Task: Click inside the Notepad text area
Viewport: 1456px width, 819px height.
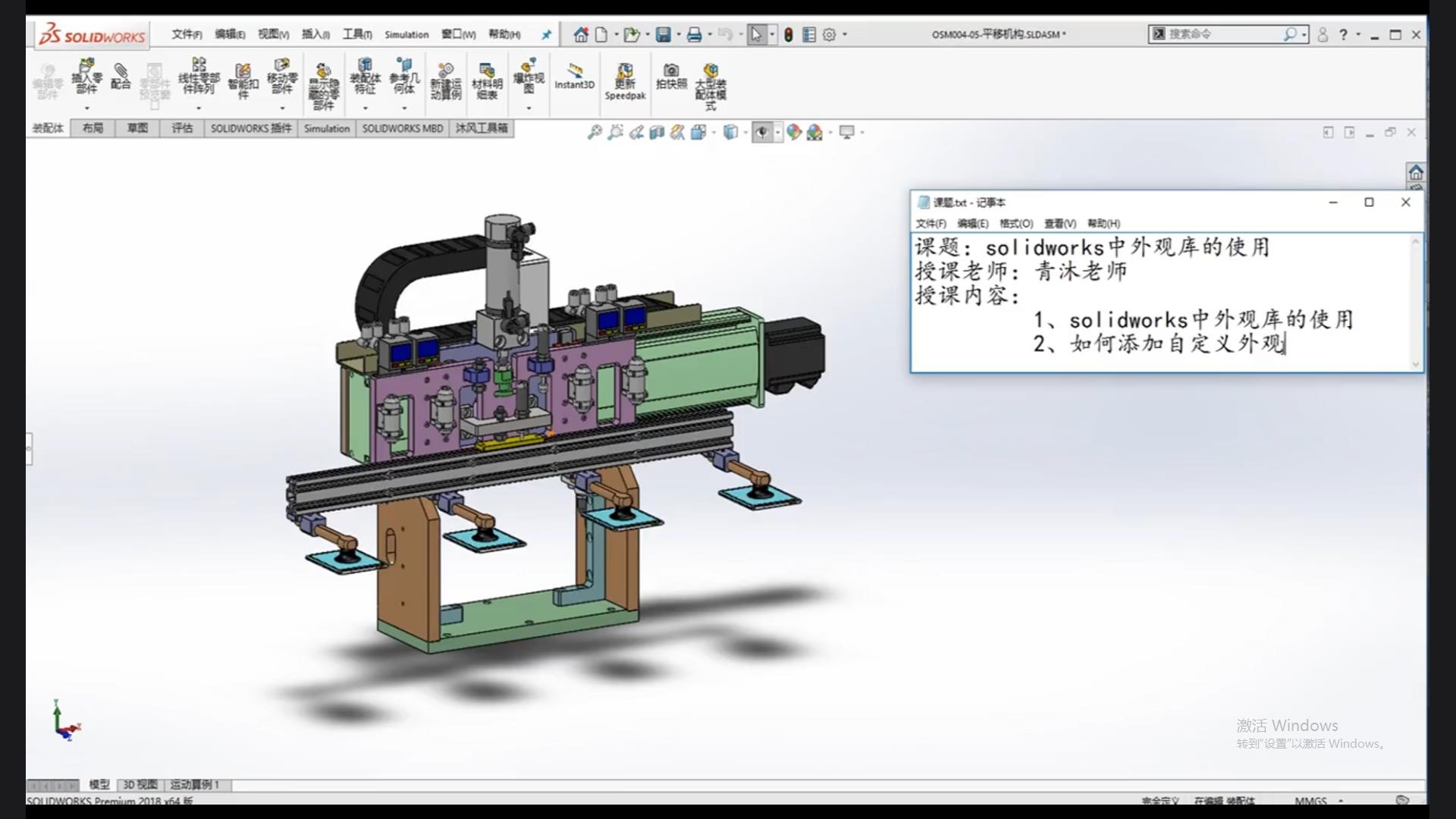Action: pyautogui.click(x=1160, y=302)
